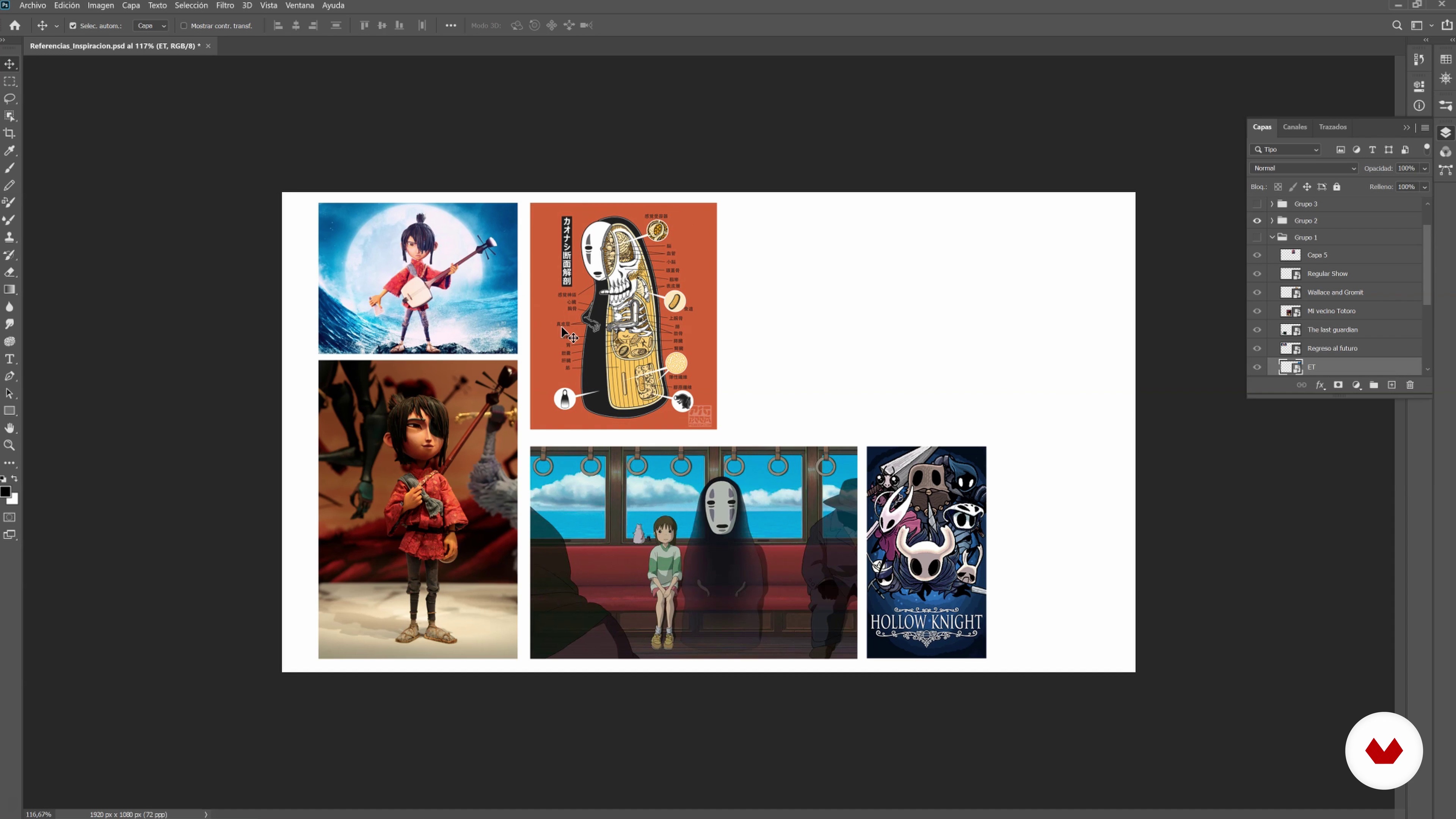This screenshot has height=819, width=1456.
Task: Open the Layers panel menu
Action: [x=1425, y=128]
